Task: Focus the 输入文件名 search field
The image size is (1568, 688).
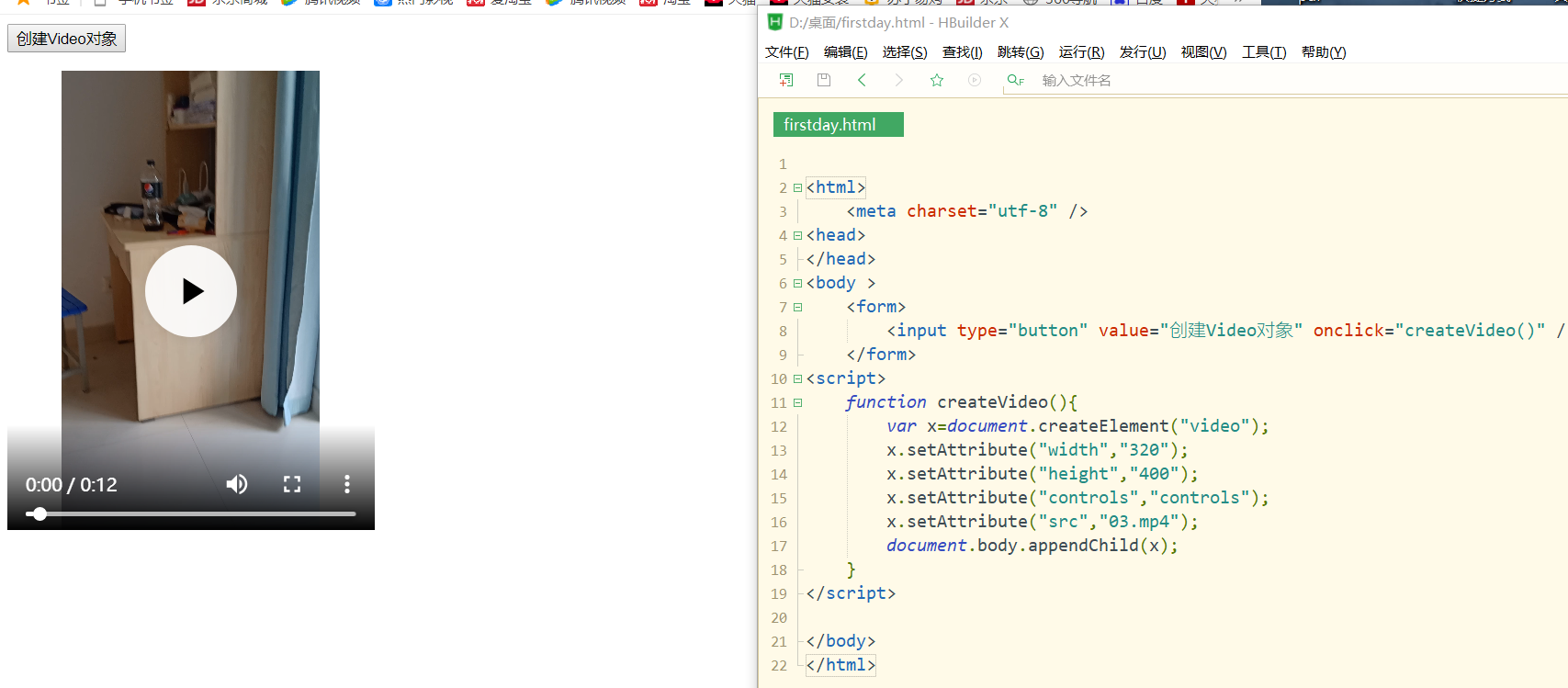Action: pos(1286,81)
